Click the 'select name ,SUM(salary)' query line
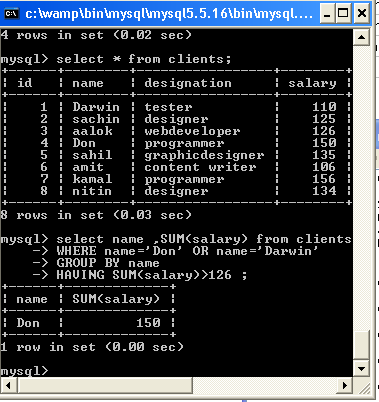Viewport: 379px width, 402px height. pyautogui.click(x=204, y=239)
